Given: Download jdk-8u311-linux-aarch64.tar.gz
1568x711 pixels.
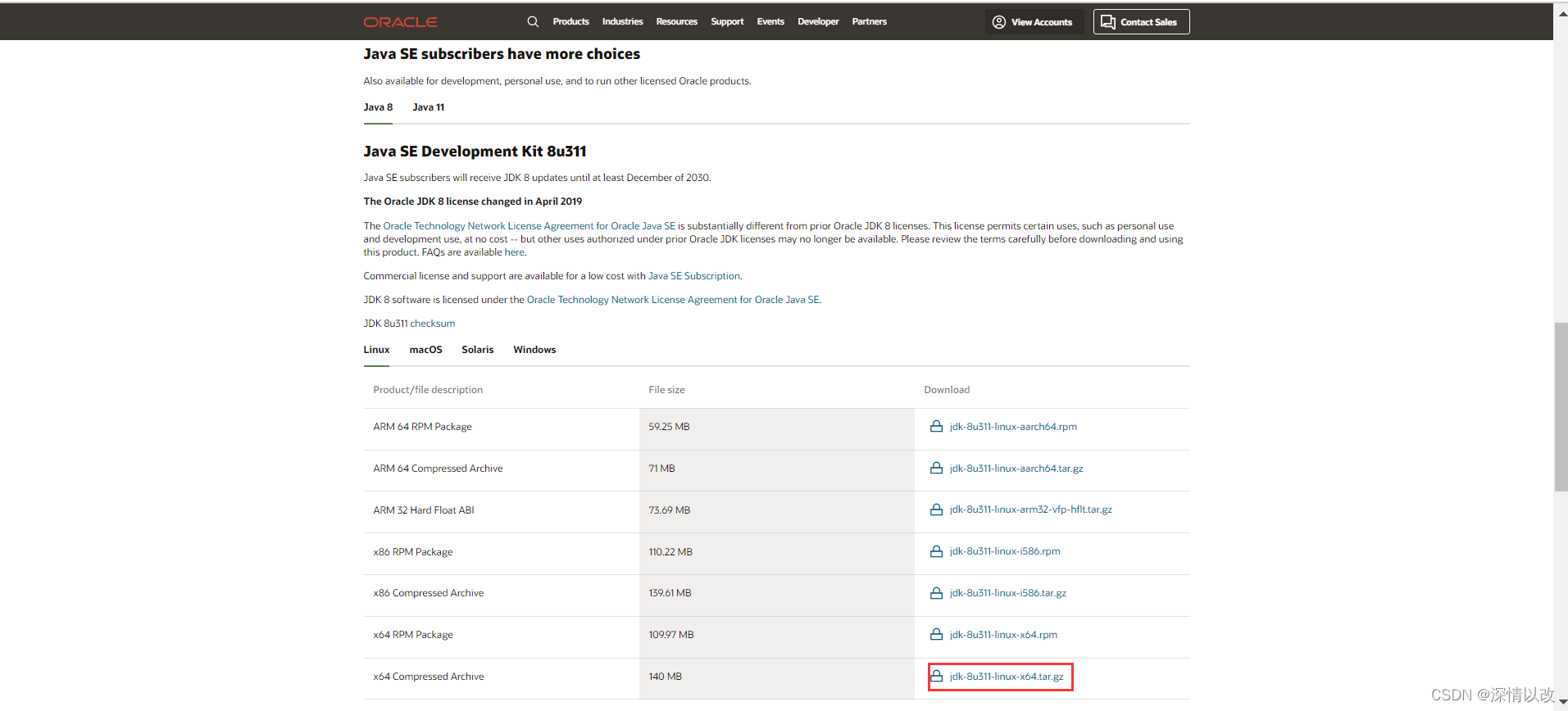Looking at the screenshot, I should [1016, 469].
